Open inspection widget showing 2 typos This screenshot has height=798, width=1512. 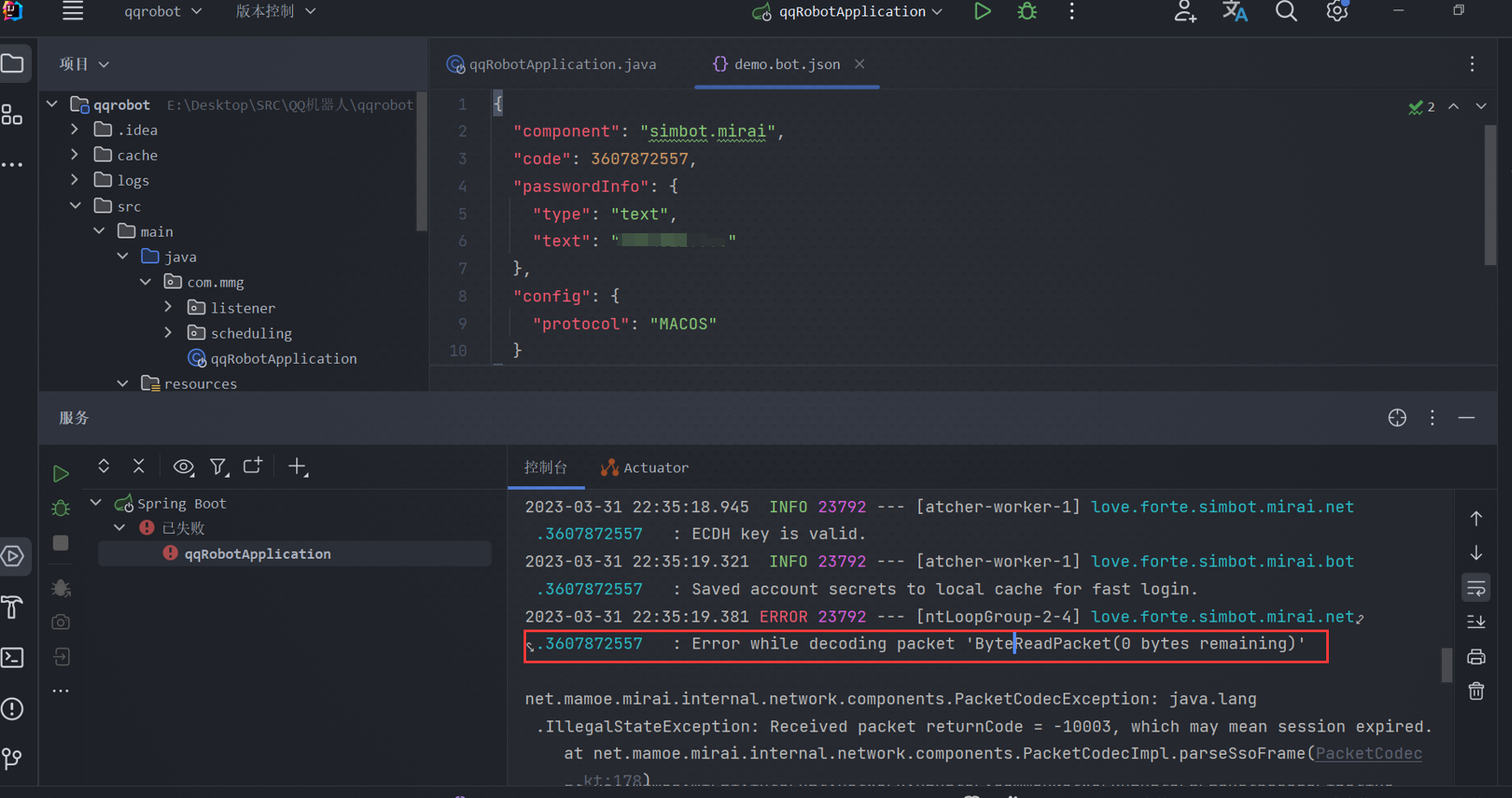click(1421, 106)
